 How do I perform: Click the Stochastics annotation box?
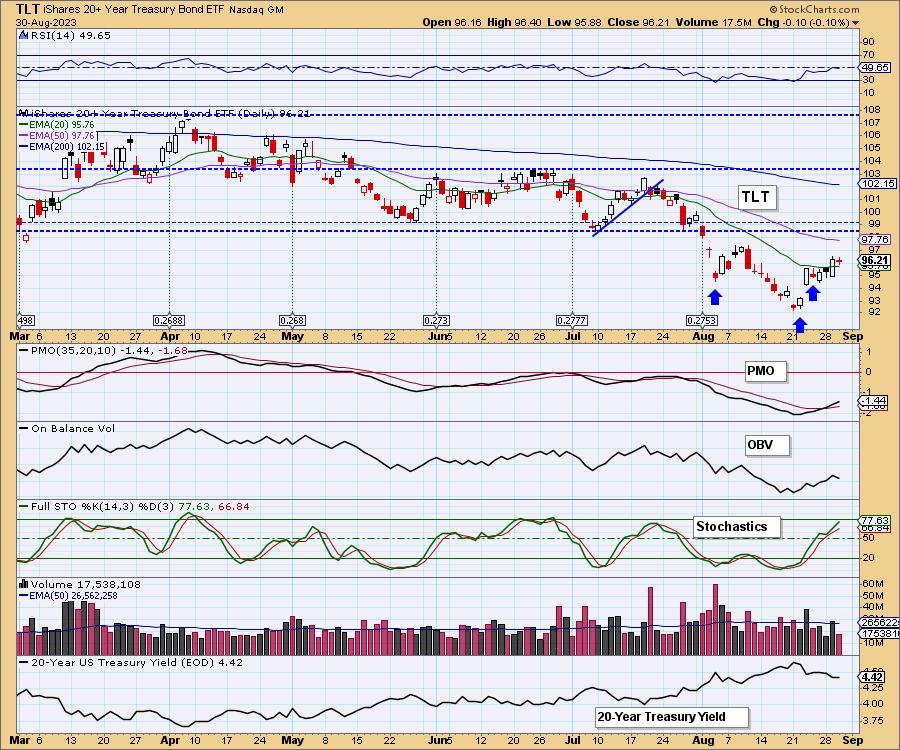point(735,526)
